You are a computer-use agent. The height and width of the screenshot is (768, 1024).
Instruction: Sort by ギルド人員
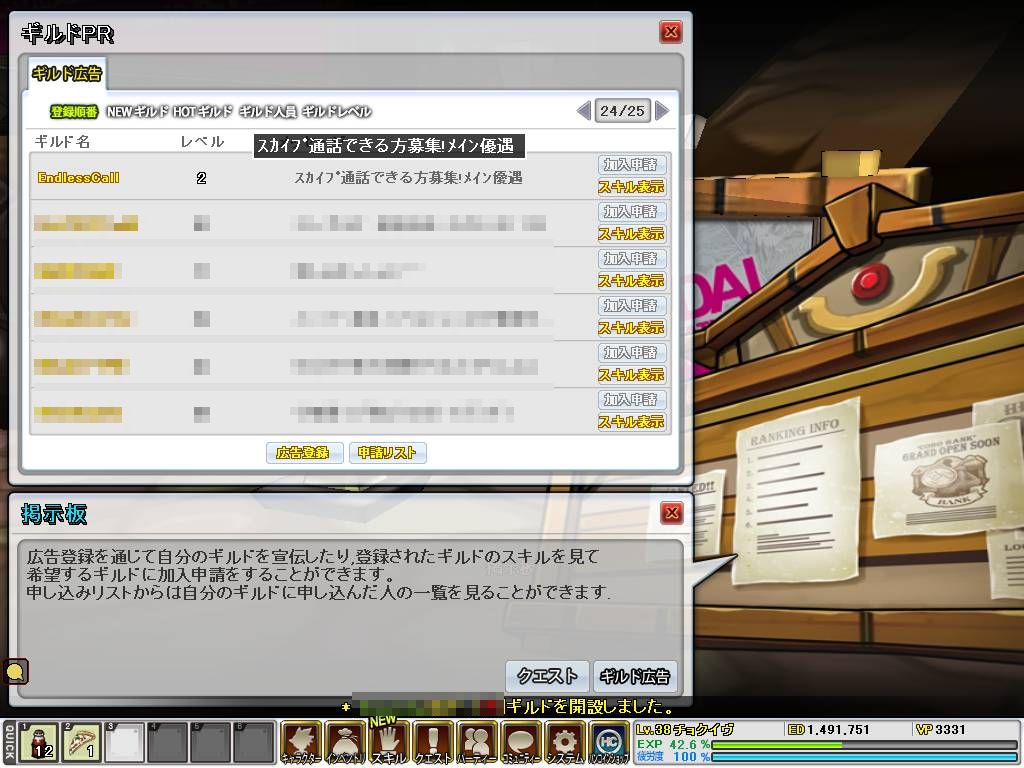[267, 112]
